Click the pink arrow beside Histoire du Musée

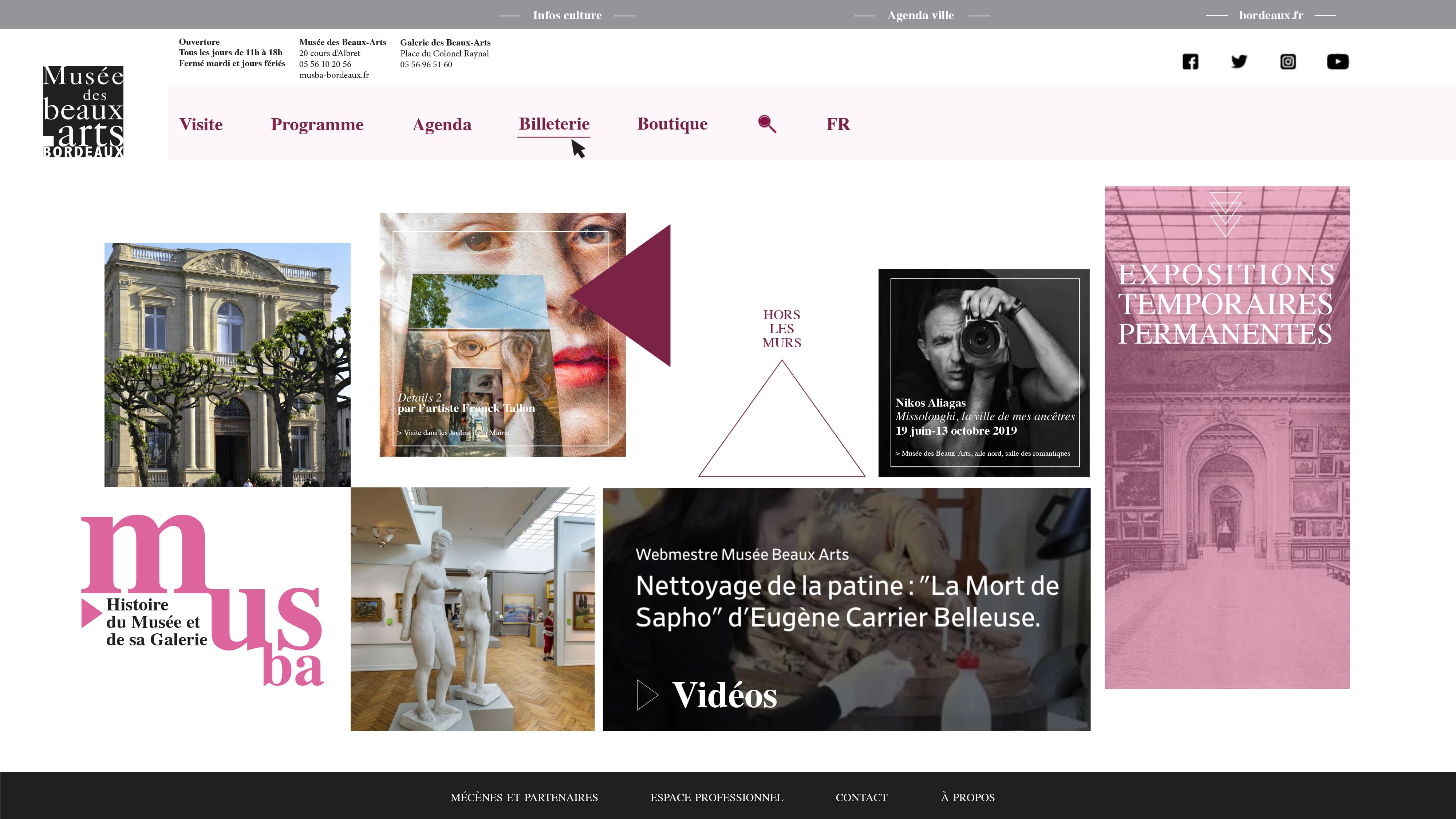[91, 613]
